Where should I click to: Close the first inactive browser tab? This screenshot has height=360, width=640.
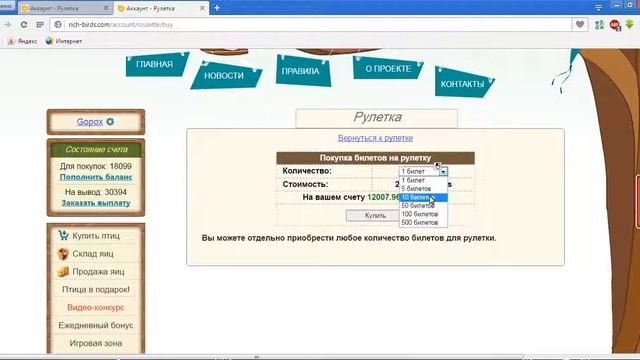(106, 8)
